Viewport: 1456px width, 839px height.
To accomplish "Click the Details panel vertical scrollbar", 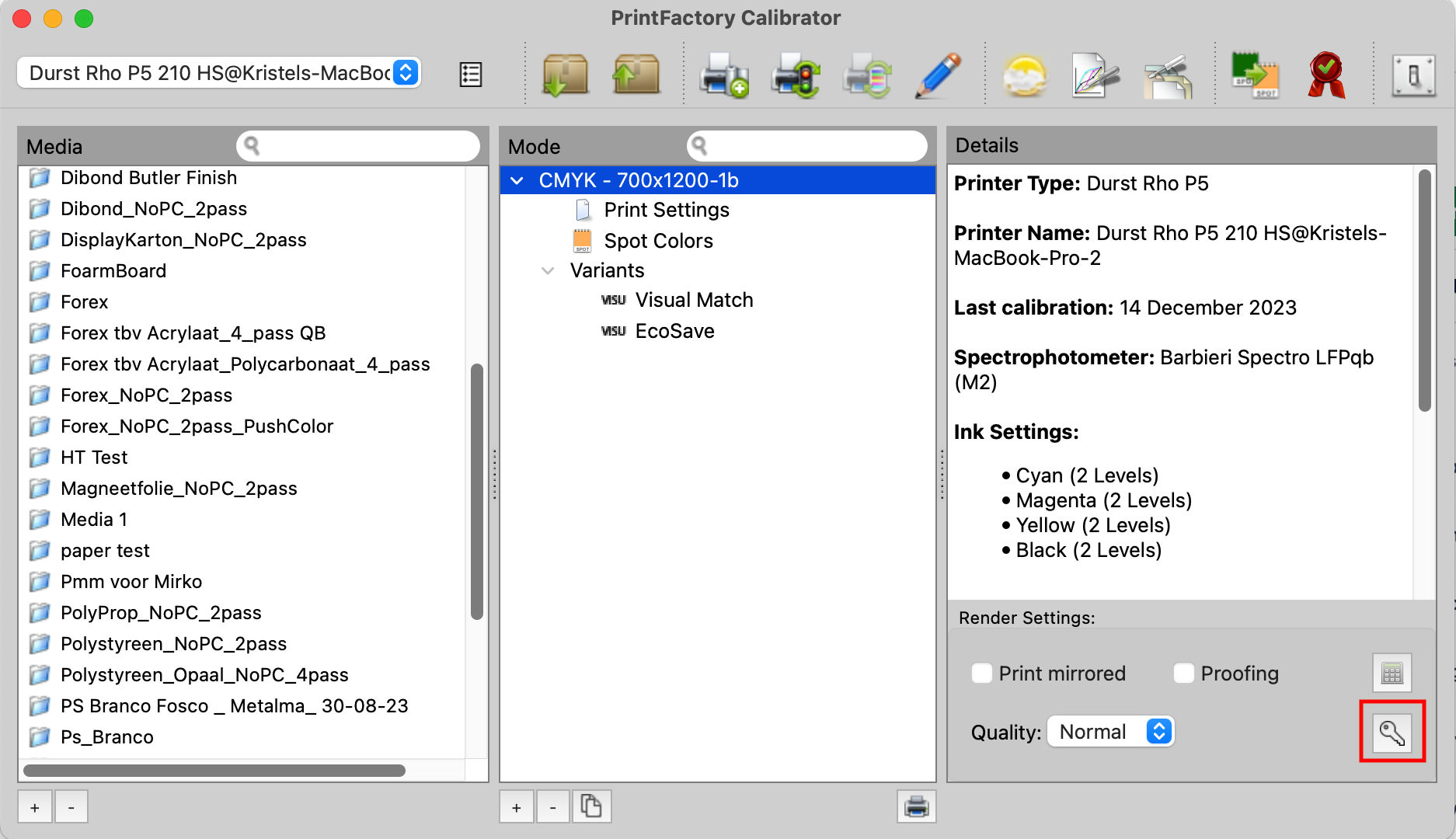I will pyautogui.click(x=1424, y=291).
